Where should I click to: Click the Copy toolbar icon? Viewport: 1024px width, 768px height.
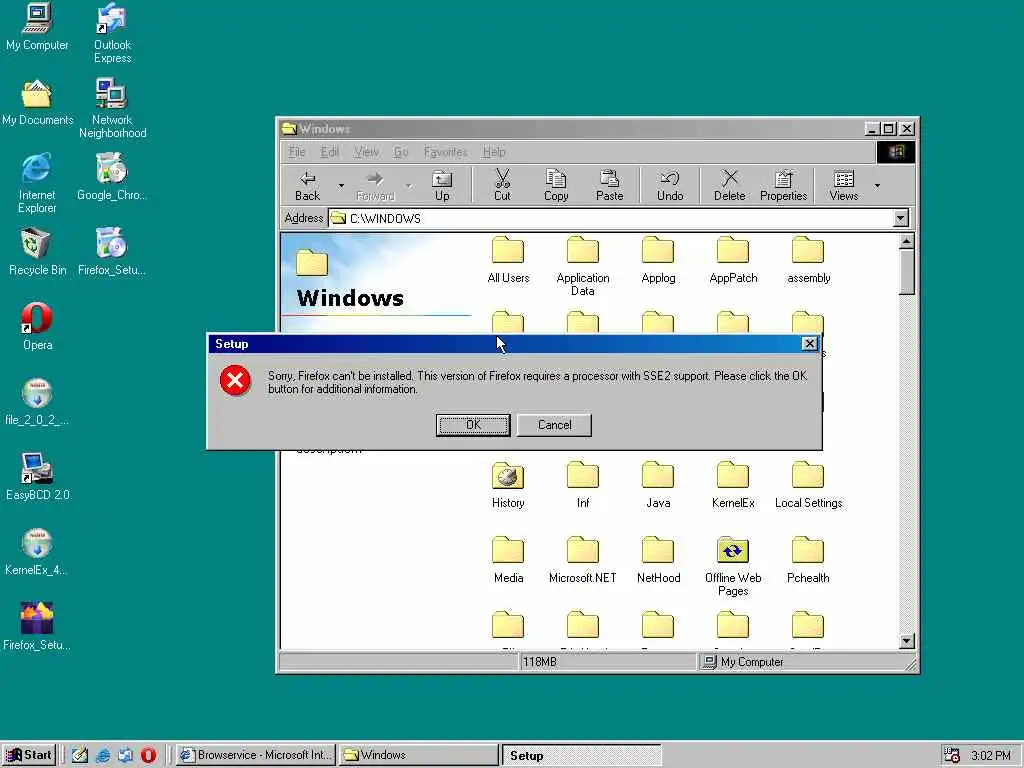pos(556,185)
